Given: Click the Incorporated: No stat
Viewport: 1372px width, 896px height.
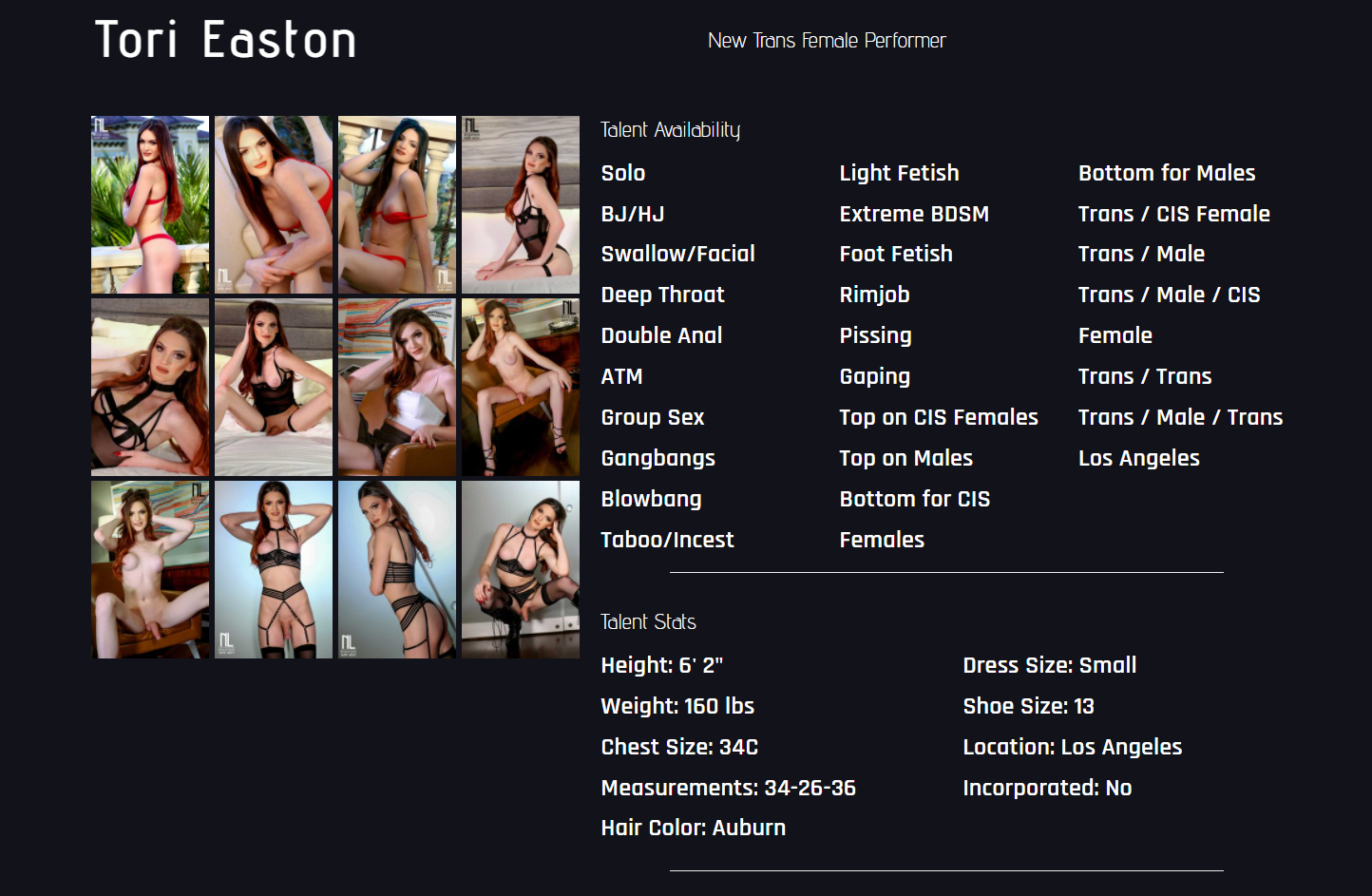Looking at the screenshot, I should (1046, 788).
